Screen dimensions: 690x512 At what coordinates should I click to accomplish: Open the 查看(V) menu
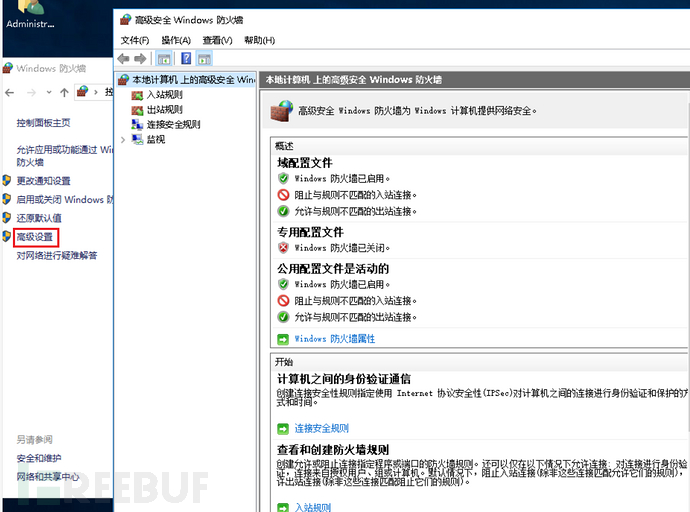point(217,40)
